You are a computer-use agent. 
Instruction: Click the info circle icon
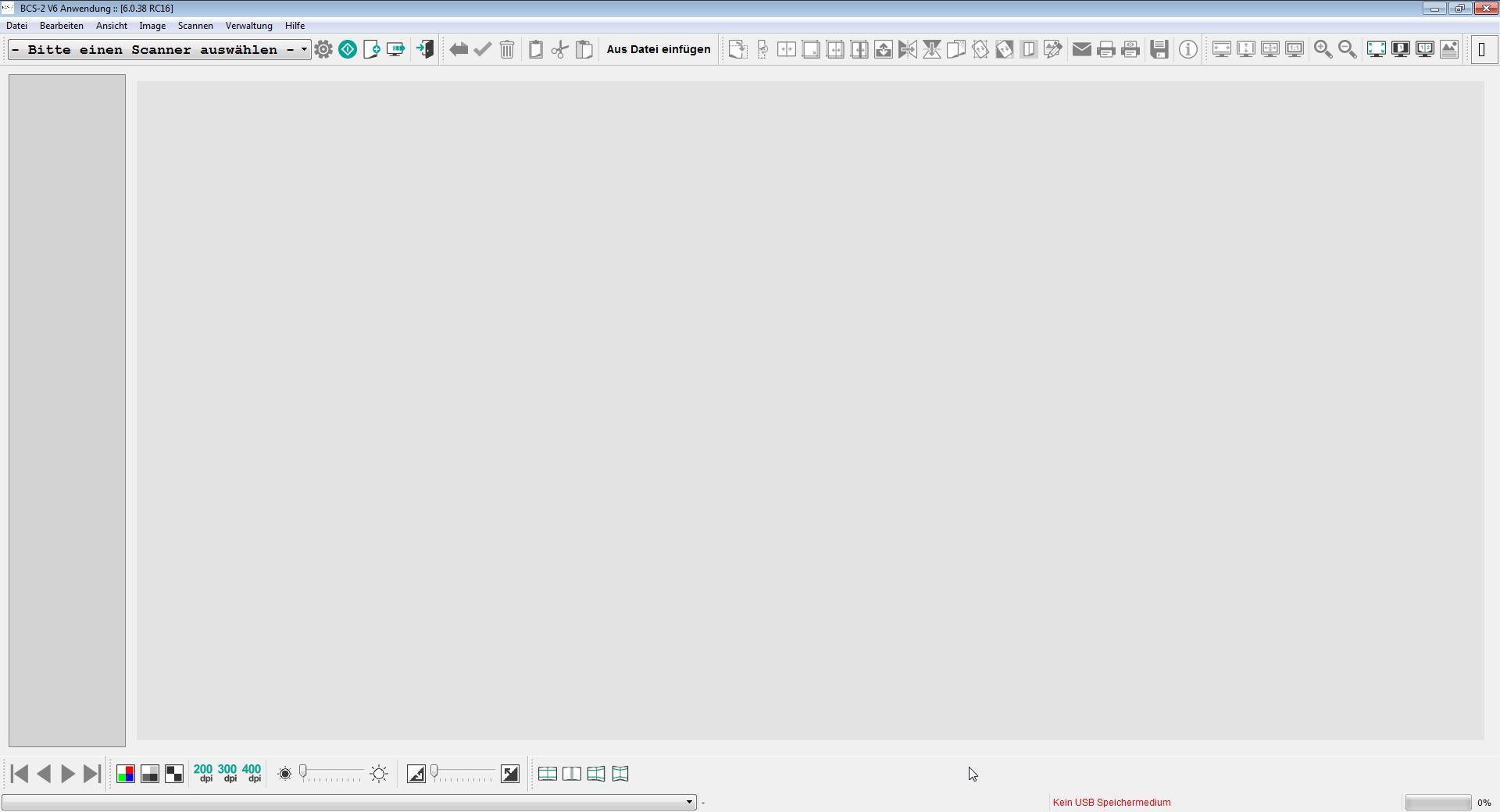point(1188,49)
